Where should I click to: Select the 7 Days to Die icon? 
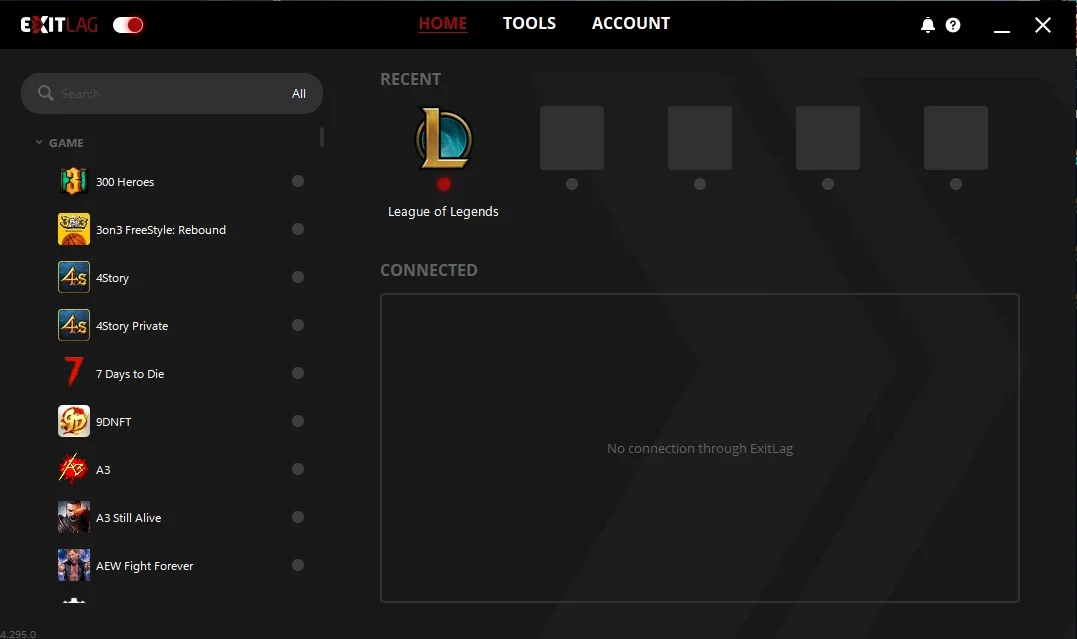click(73, 373)
